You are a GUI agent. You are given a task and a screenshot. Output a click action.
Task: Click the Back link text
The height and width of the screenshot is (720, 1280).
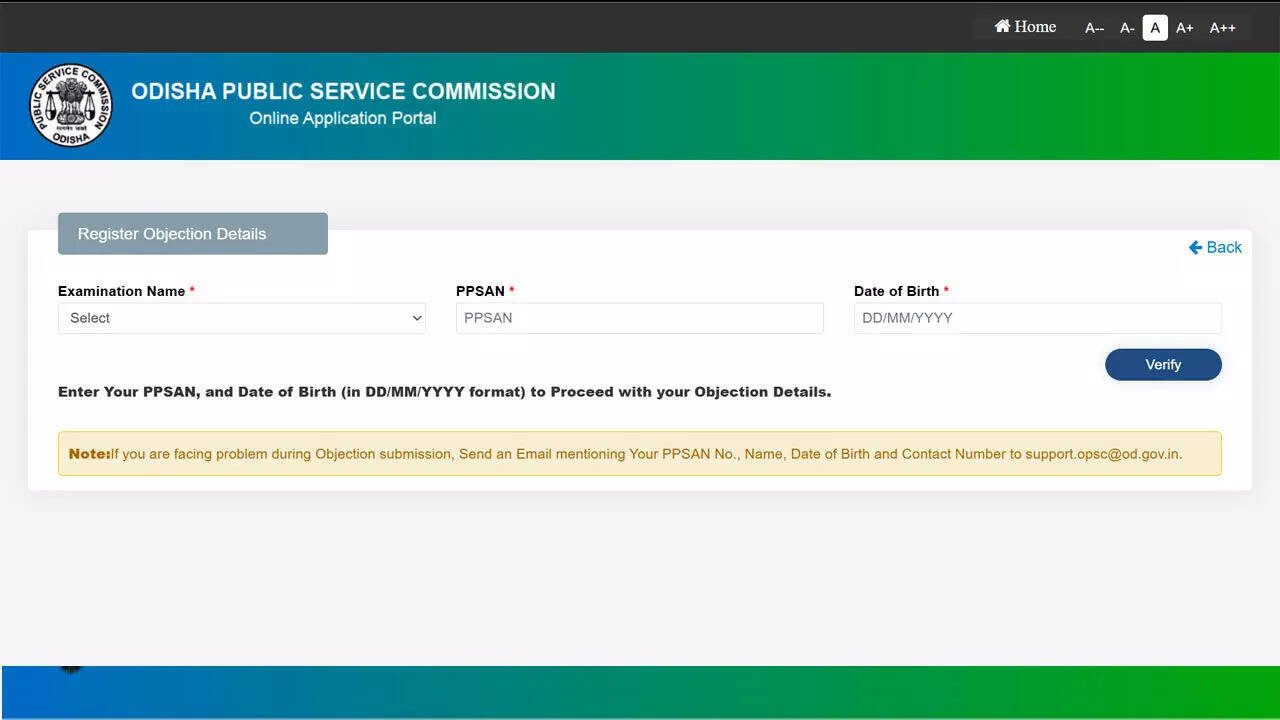[1224, 248]
